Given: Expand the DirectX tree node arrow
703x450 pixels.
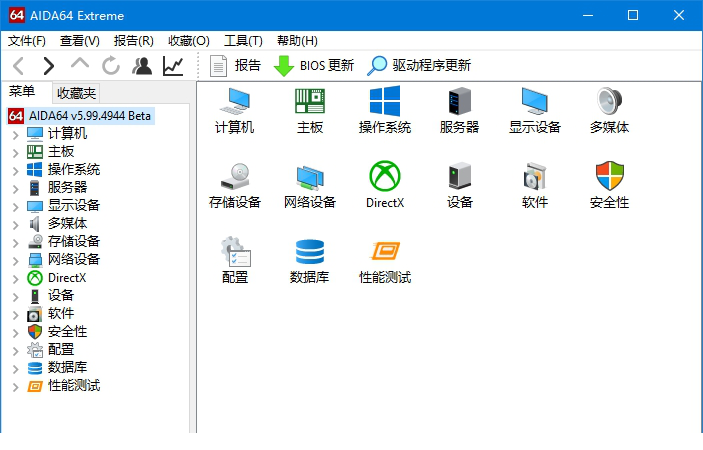Looking at the screenshot, I should pyautogui.click(x=16, y=279).
